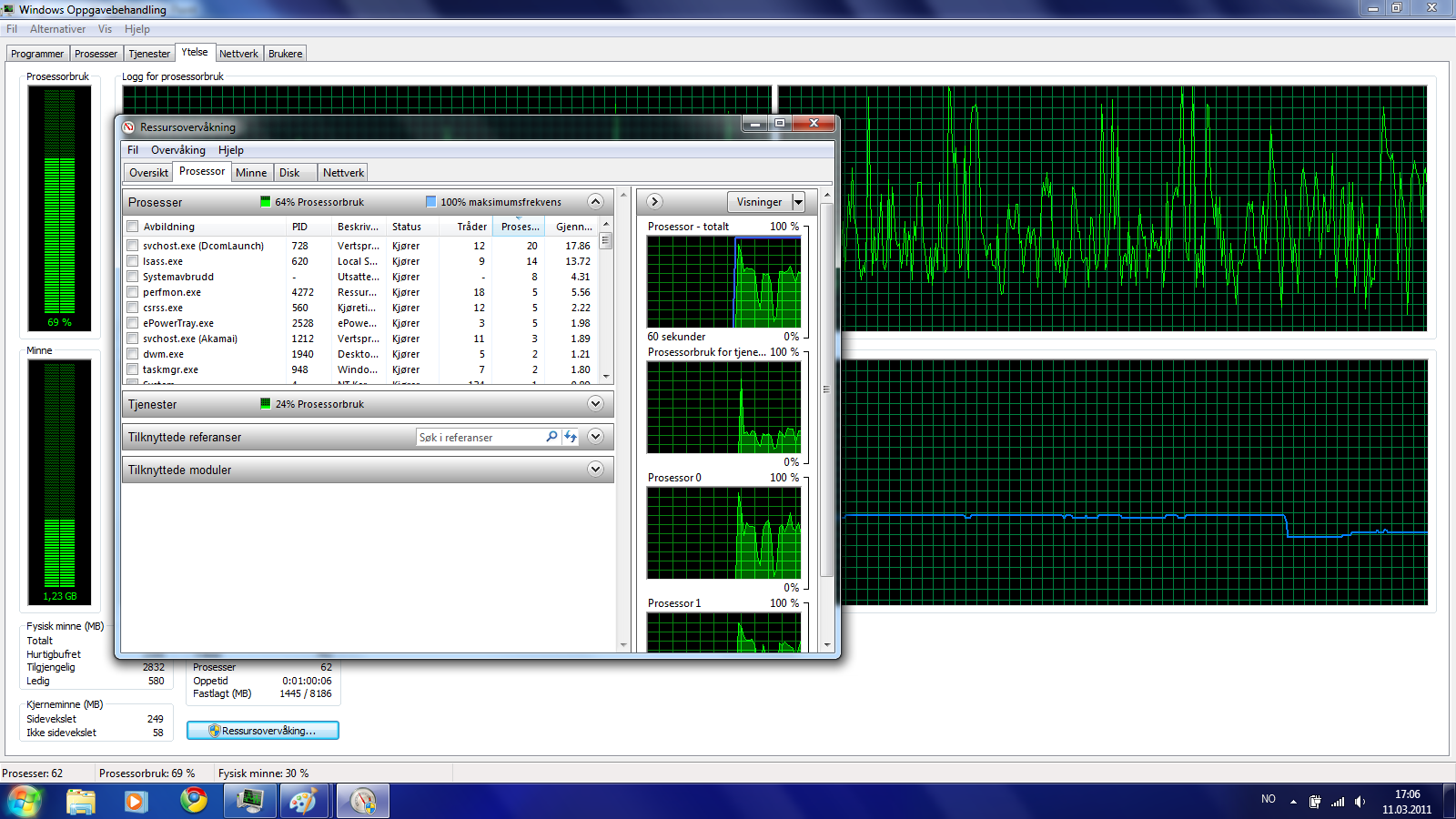Open Overvåking menu
Image resolution: width=1456 pixels, height=819 pixels.
pos(178,150)
